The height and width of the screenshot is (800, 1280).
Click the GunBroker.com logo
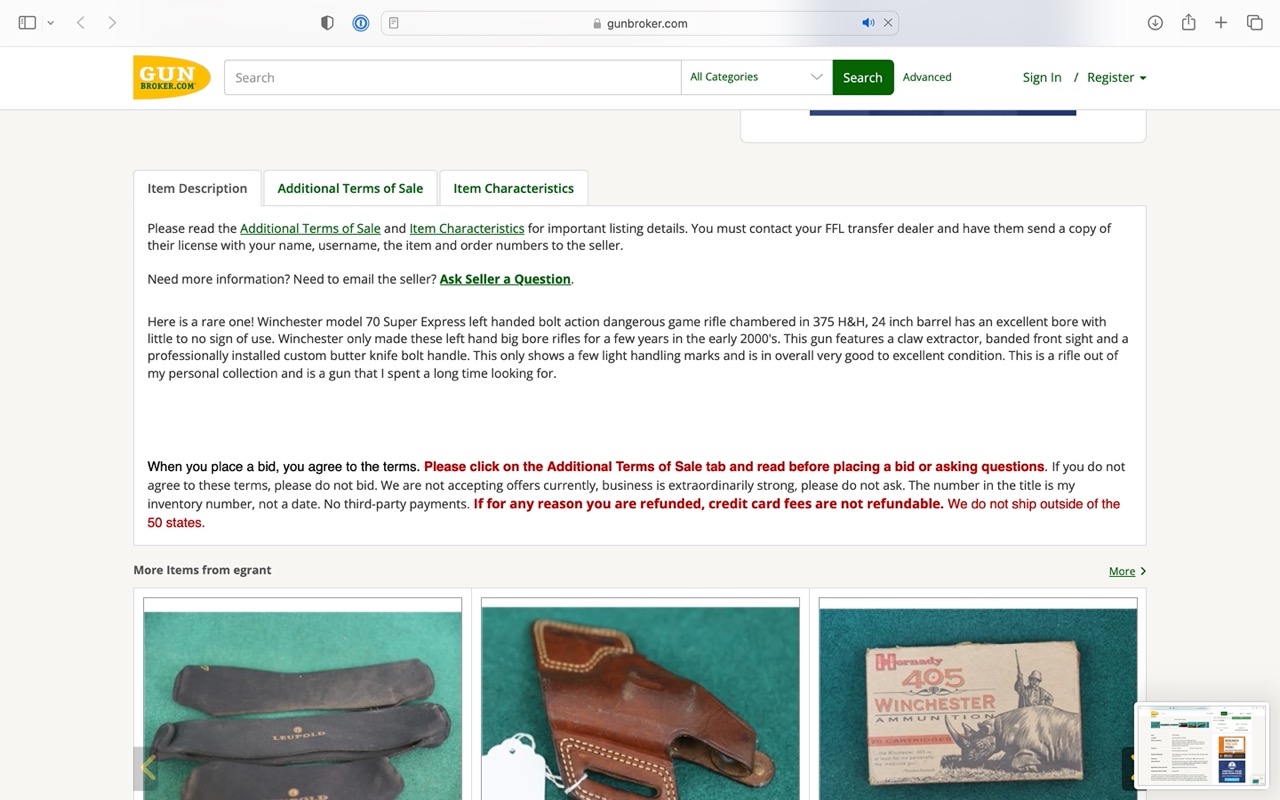pyautogui.click(x=171, y=77)
